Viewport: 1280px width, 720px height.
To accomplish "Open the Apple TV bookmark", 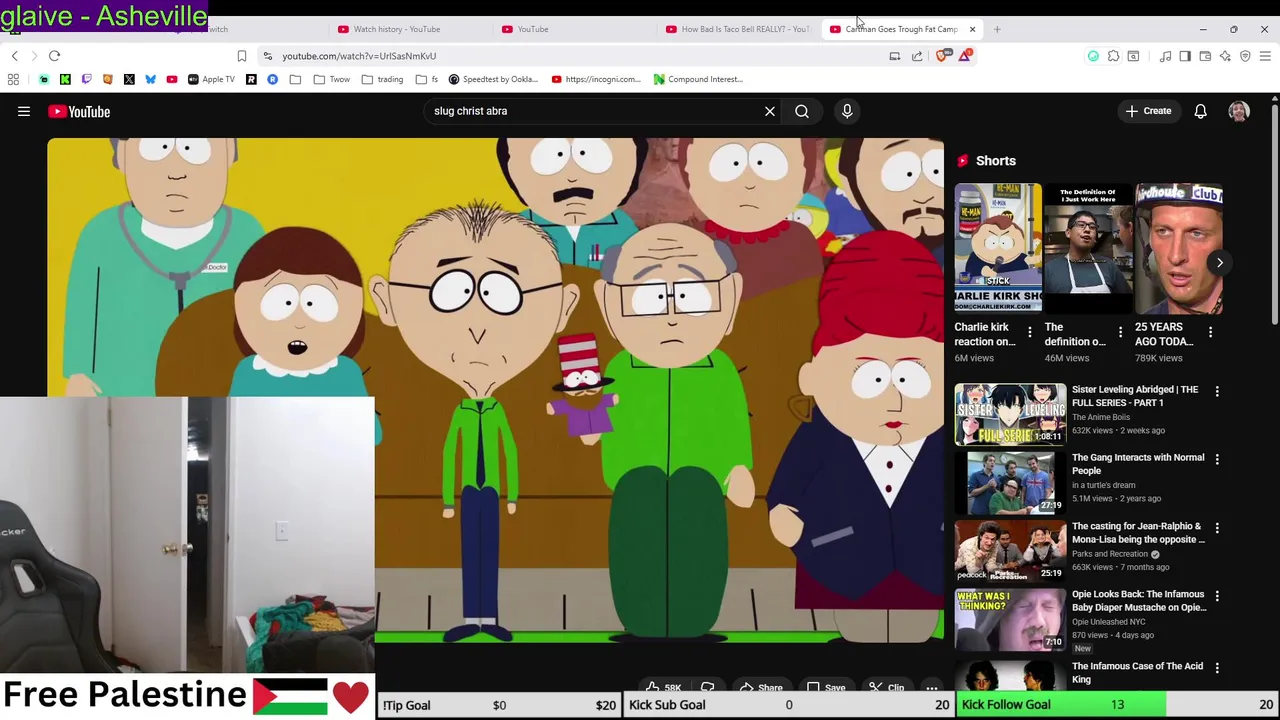I will [x=210, y=79].
